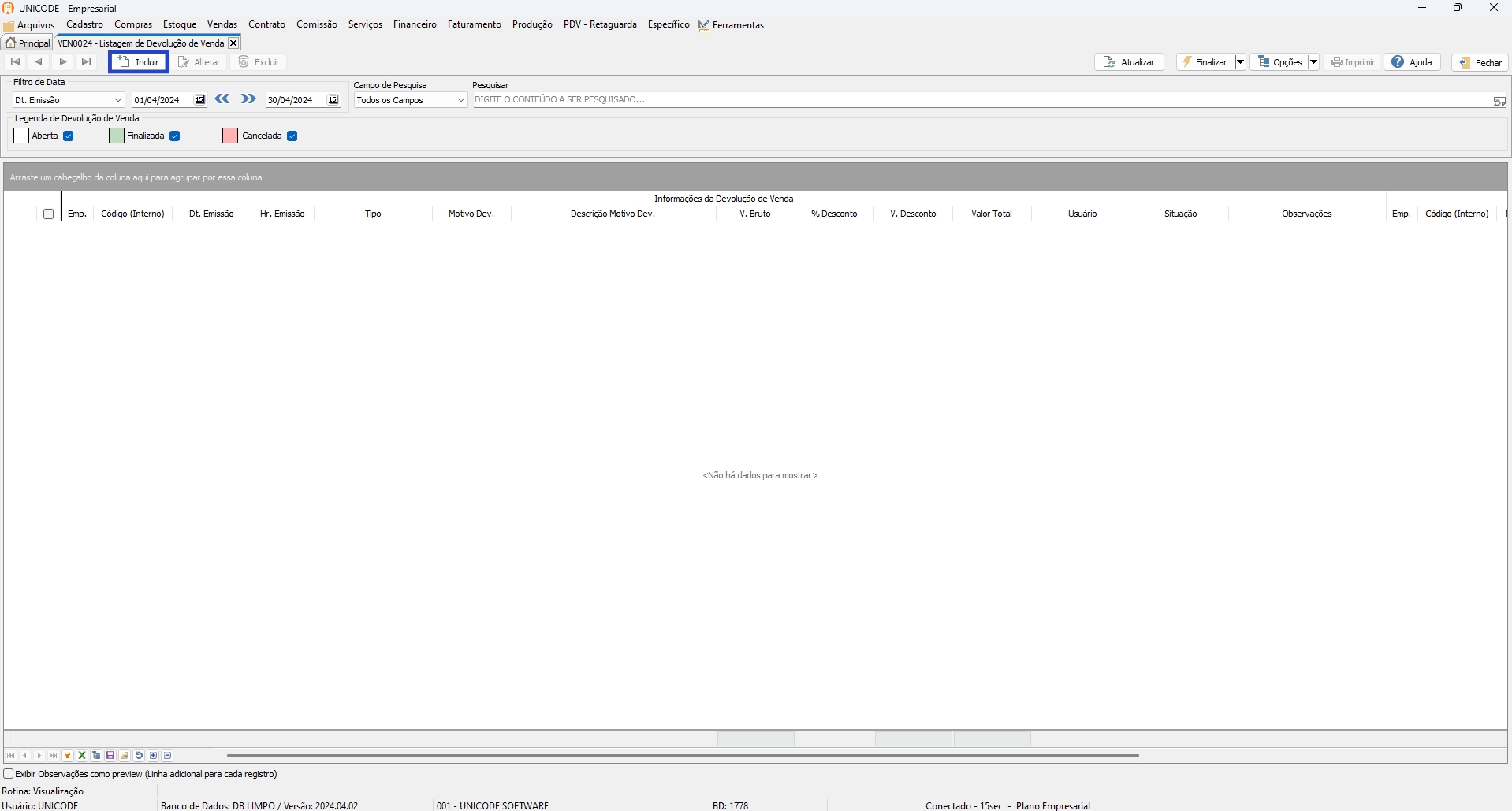Click the Excel export icon in grid footer
Screen dimensions: 1512x811
[x=82, y=756]
